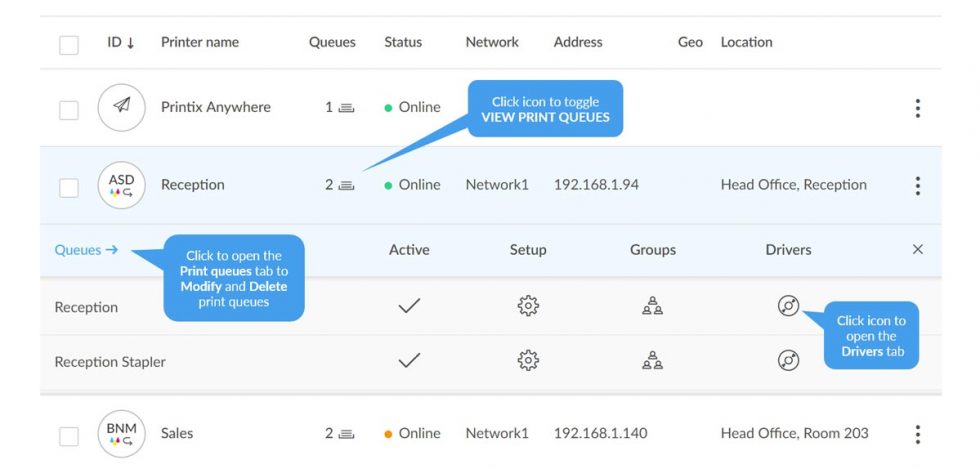Sort by Status column header
This screenshot has height=469, width=980.
(403, 43)
